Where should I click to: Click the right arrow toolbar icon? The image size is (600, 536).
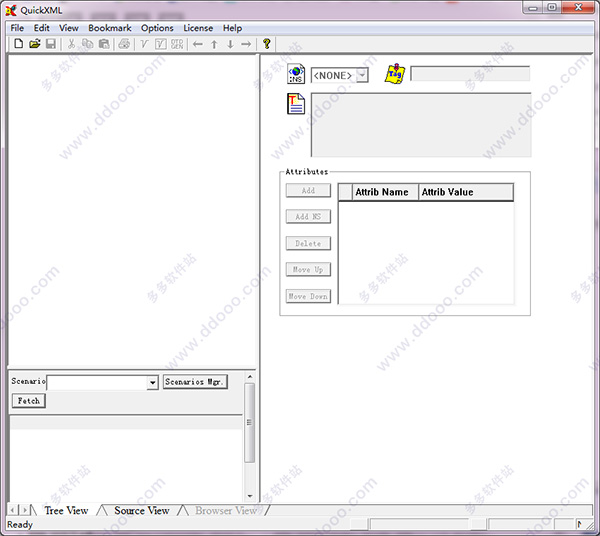click(246, 44)
